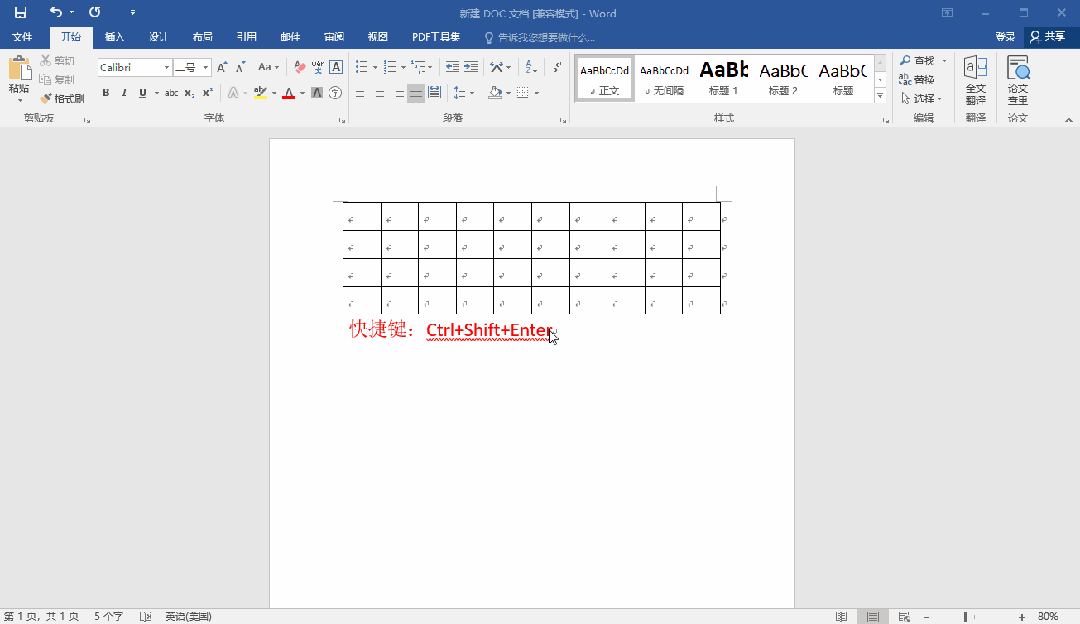Apply the 标题 1 style

coord(722,78)
